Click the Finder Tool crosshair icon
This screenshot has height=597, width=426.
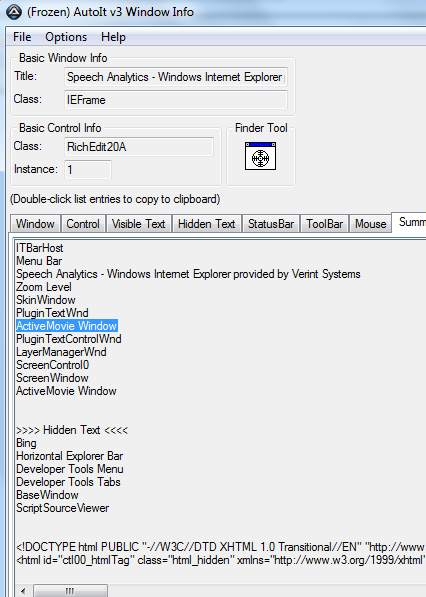click(260, 156)
